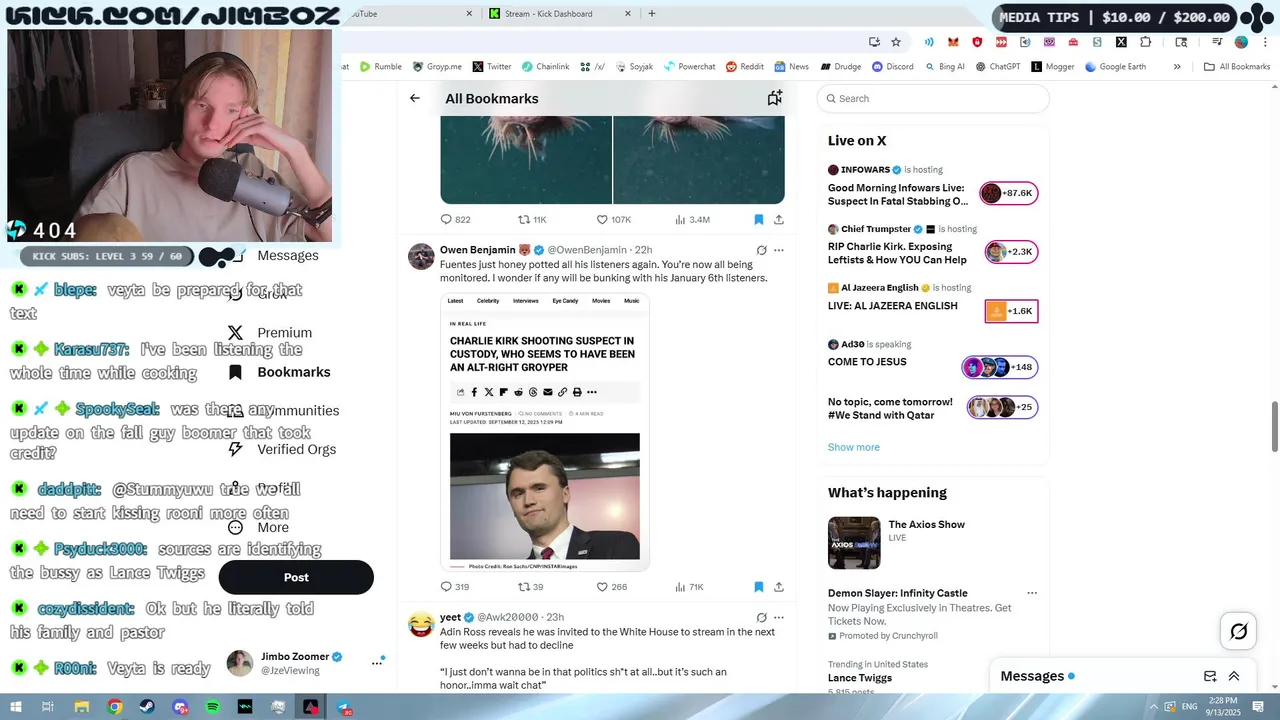The image size is (1280, 720).
Task: Open the floating Grok button
Action: click(1239, 631)
